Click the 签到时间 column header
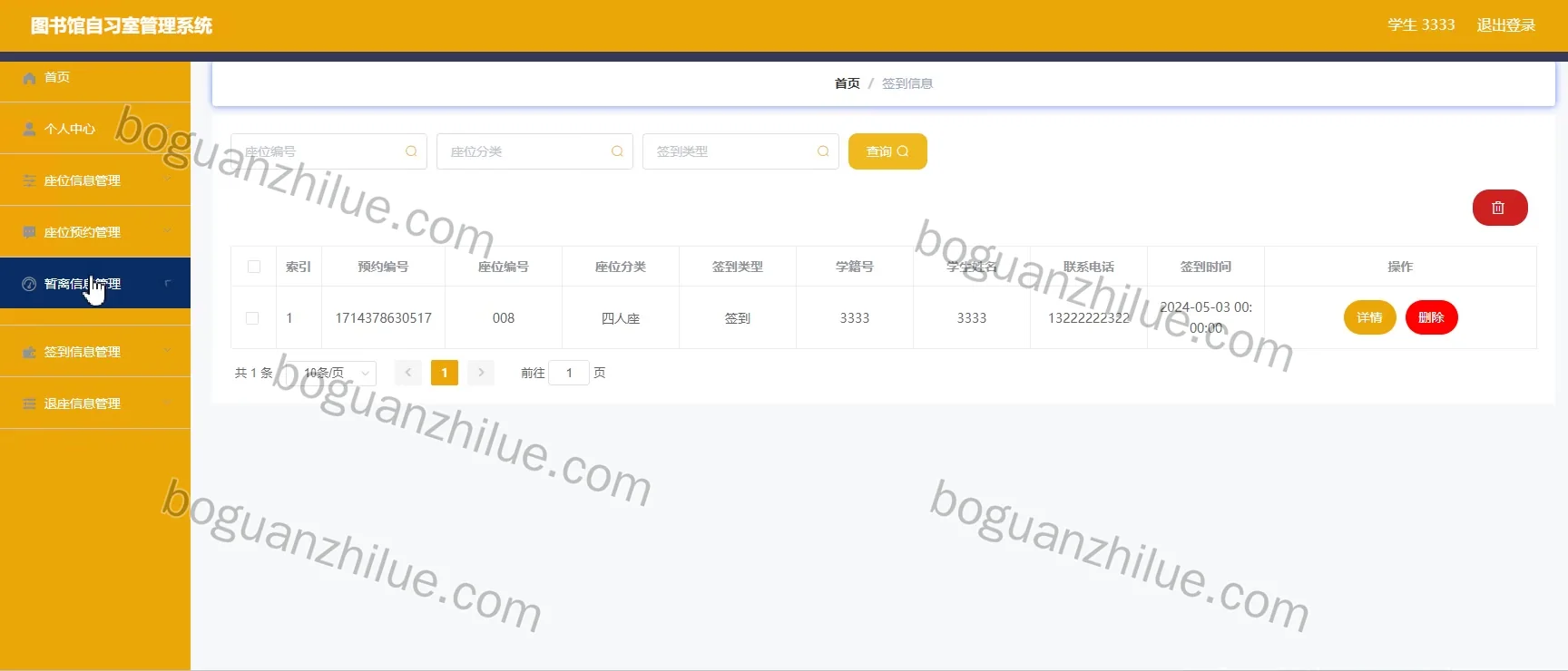The height and width of the screenshot is (671, 1568). point(1206,267)
